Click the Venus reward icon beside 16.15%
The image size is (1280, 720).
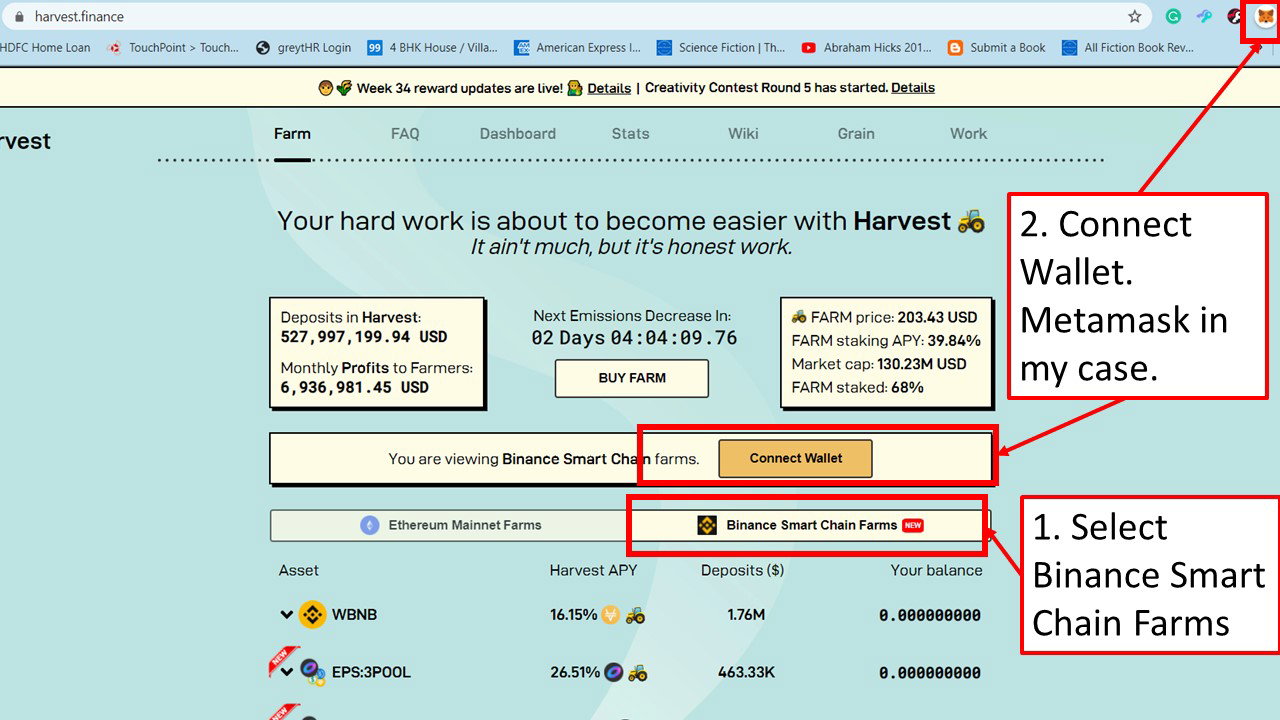[610, 615]
